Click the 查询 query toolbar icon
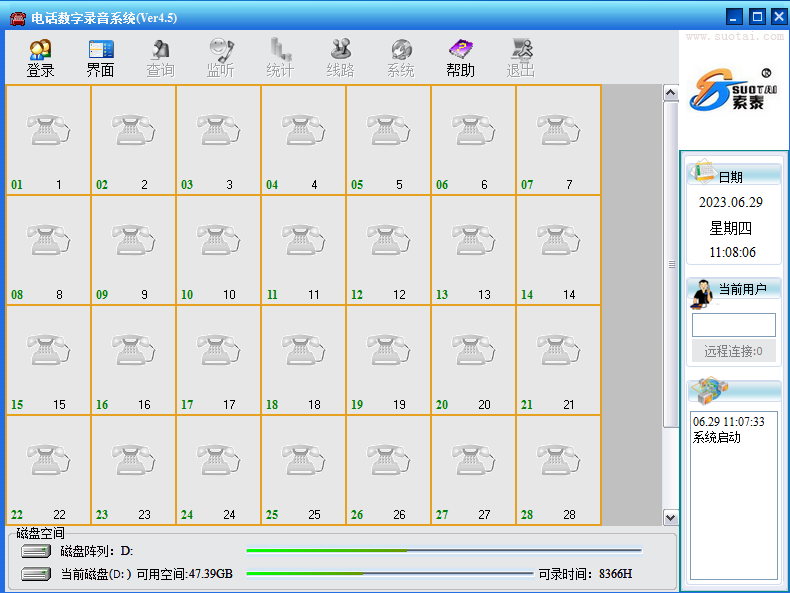The height and width of the screenshot is (593, 790). tap(160, 58)
